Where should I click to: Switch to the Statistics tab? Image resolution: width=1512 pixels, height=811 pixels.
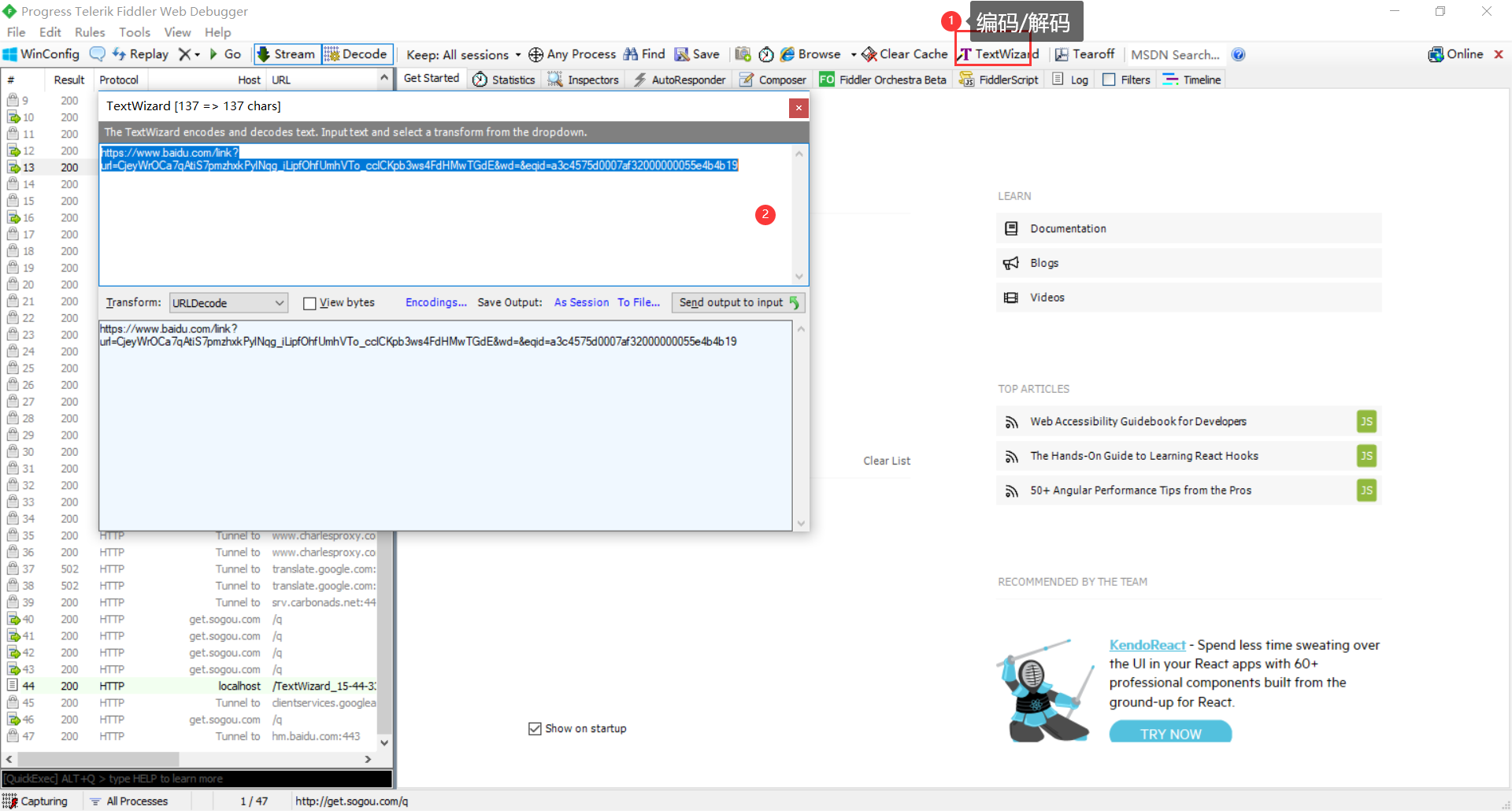504,80
